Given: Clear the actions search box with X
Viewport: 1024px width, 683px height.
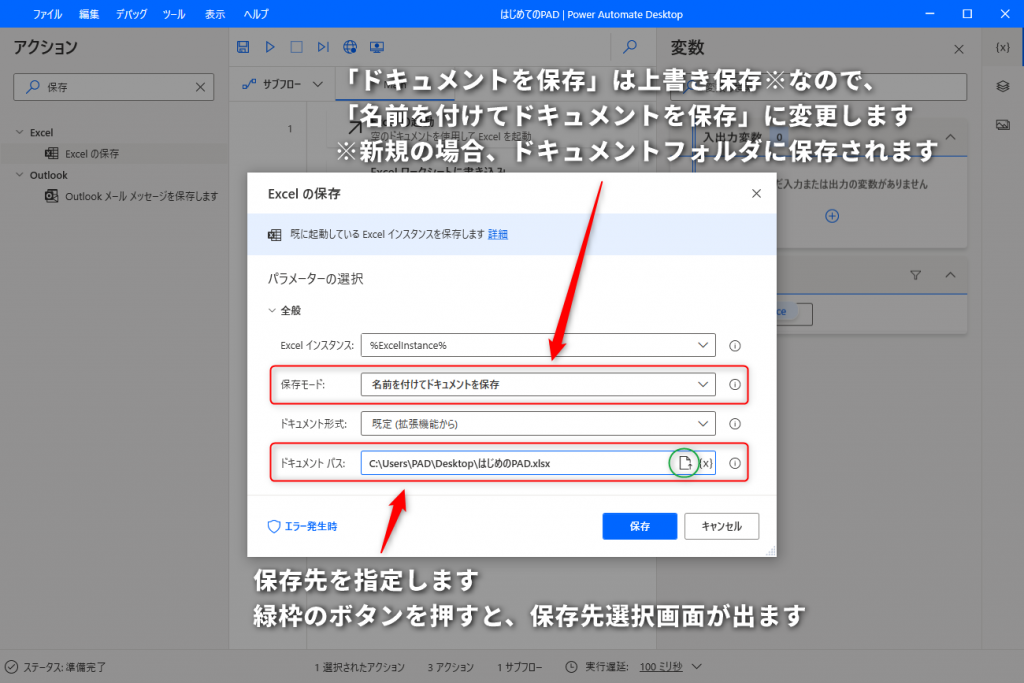Looking at the screenshot, I should pyautogui.click(x=200, y=87).
